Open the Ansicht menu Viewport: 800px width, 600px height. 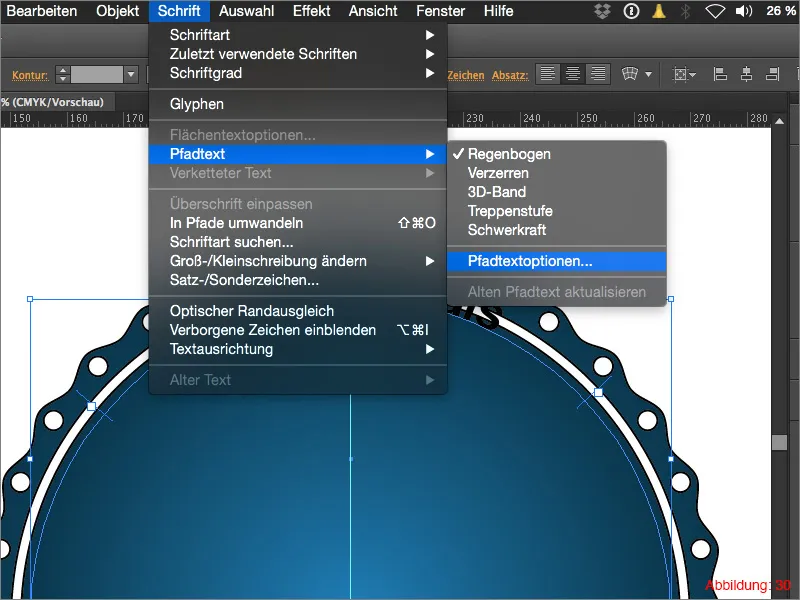373,11
